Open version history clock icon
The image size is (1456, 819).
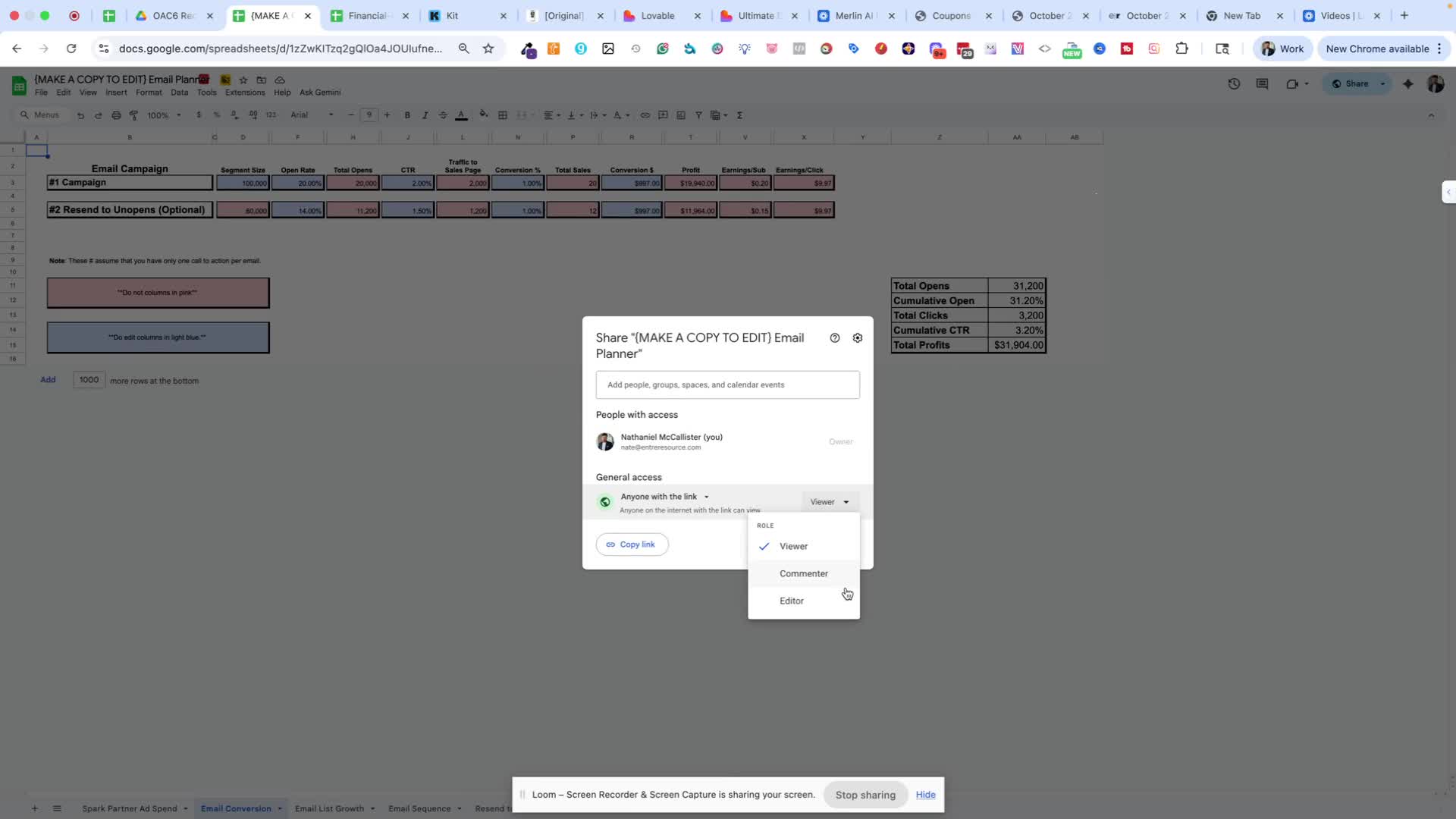point(1234,84)
